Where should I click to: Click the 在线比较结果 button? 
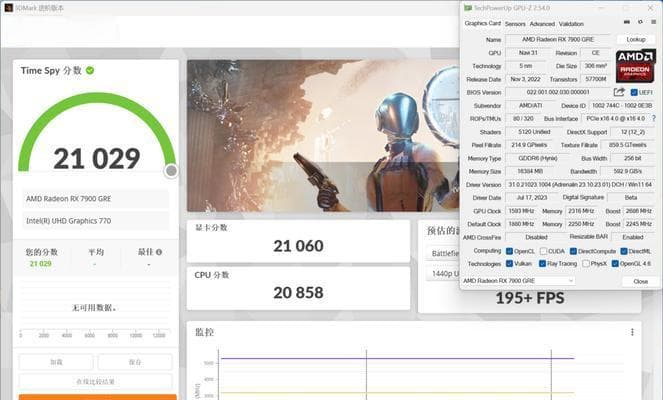tap(96, 381)
